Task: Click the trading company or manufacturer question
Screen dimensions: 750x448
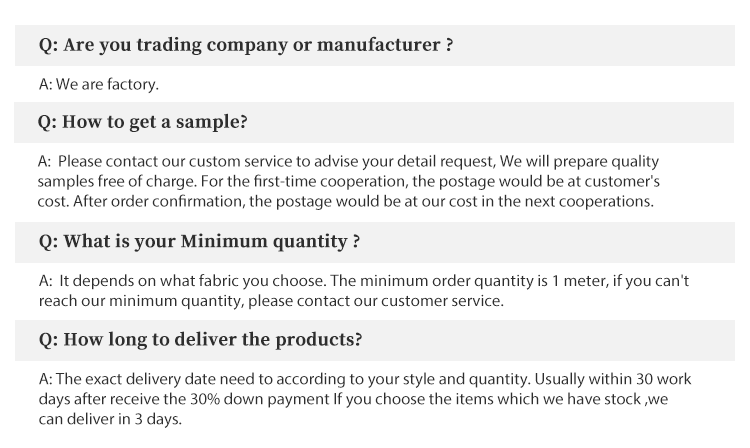Action: pos(245,45)
